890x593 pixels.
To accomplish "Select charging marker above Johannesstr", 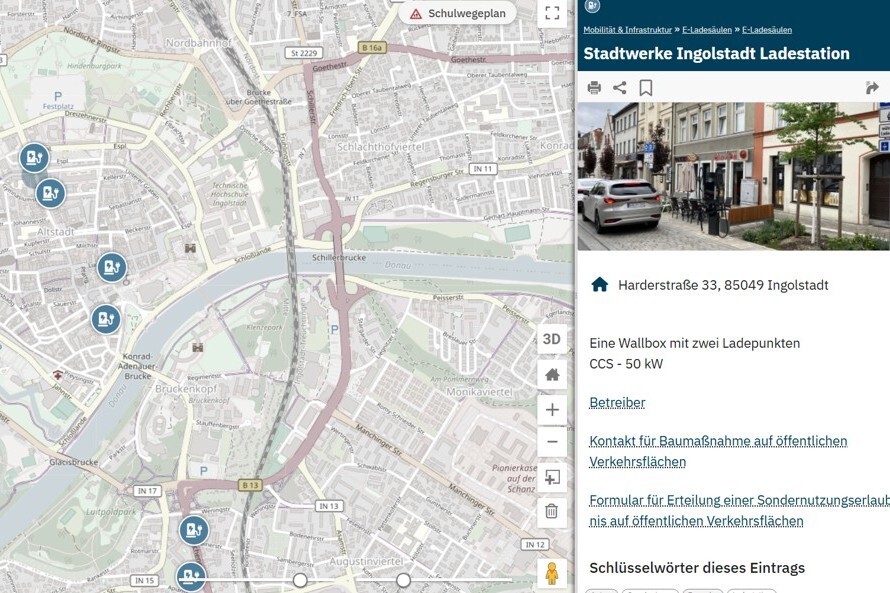I will click(x=50, y=194).
